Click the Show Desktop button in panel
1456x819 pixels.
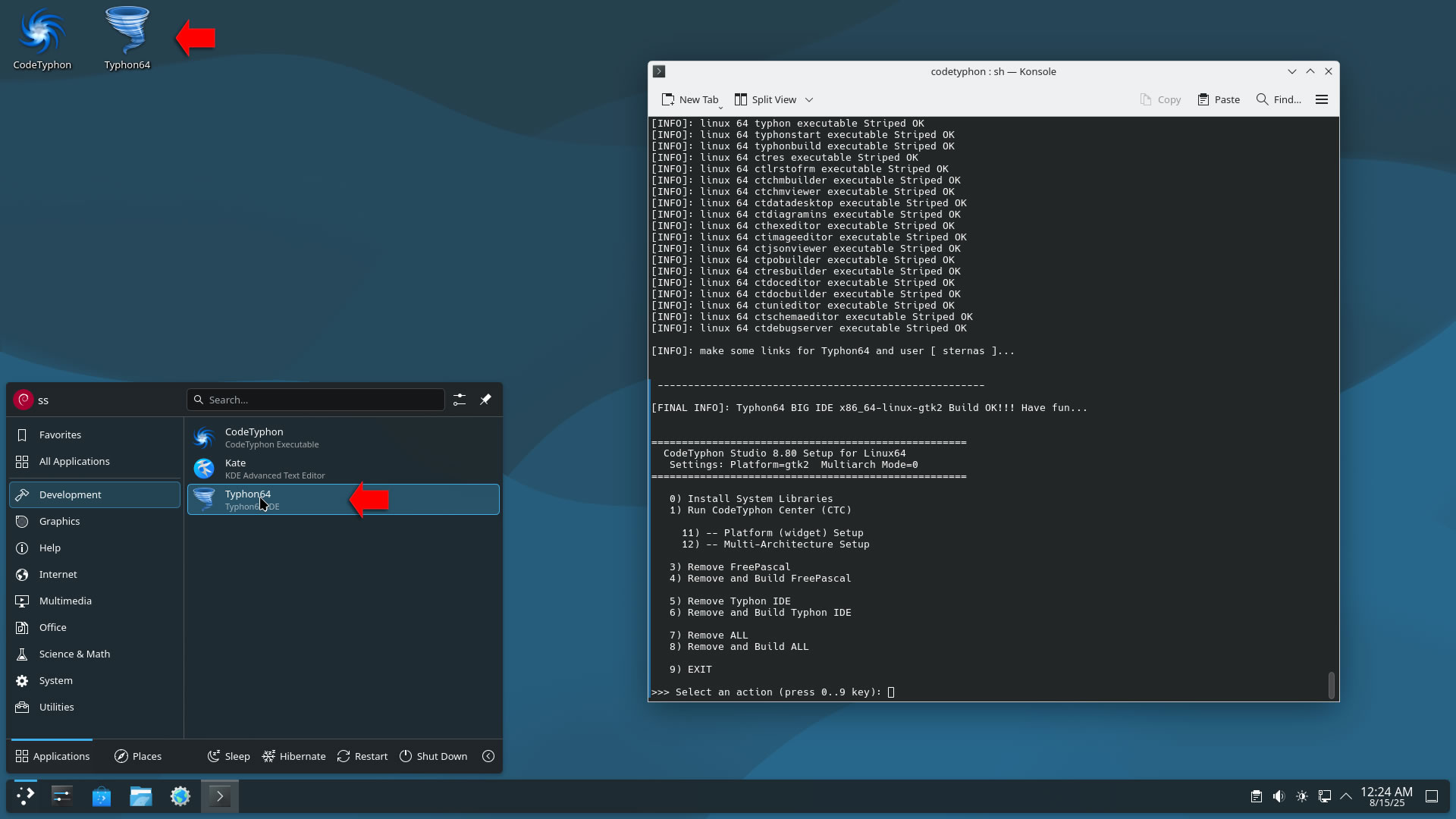click(1432, 796)
